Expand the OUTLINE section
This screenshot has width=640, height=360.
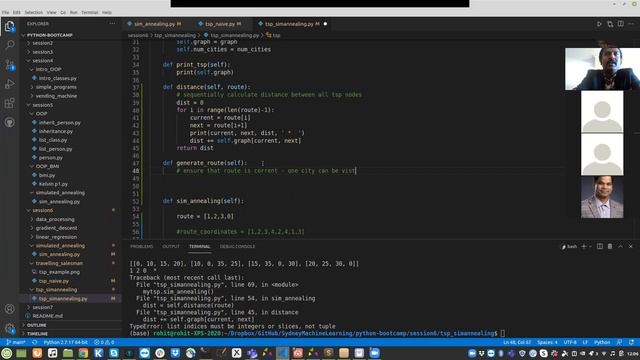click(x=36, y=325)
